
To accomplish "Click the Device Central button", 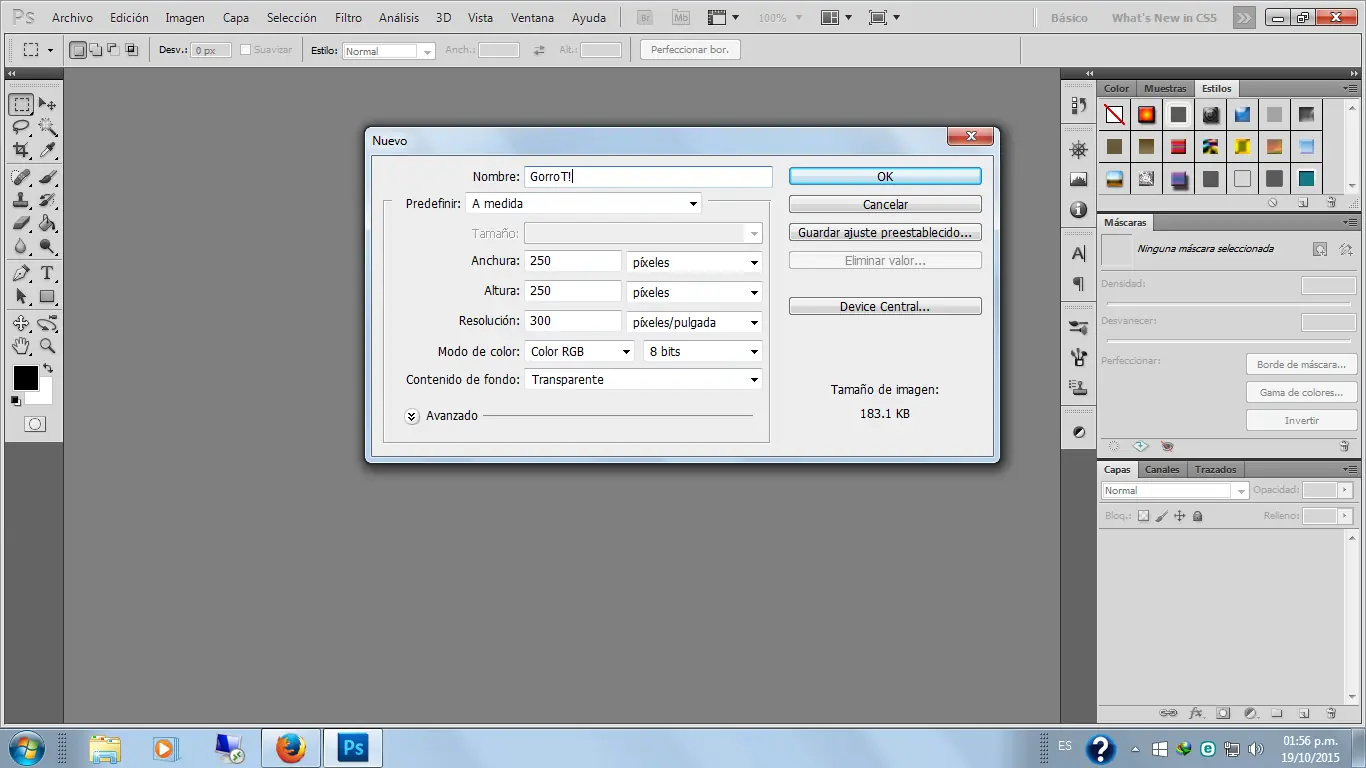I will (x=885, y=306).
